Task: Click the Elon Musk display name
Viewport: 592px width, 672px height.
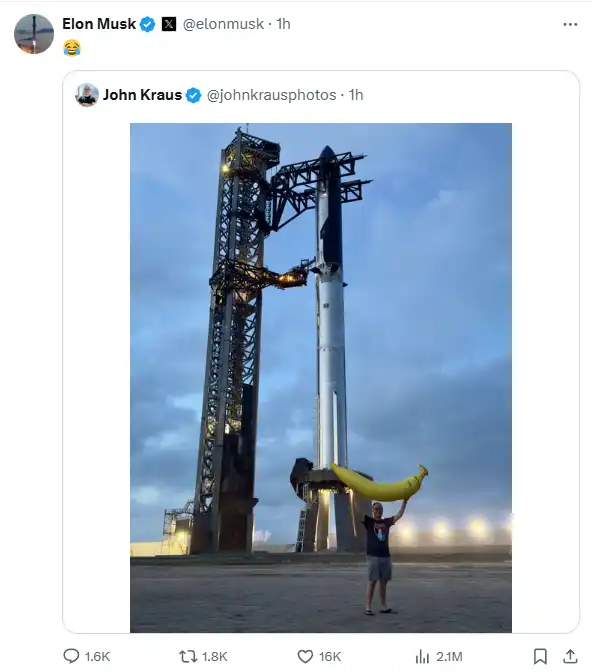Action: (99, 24)
